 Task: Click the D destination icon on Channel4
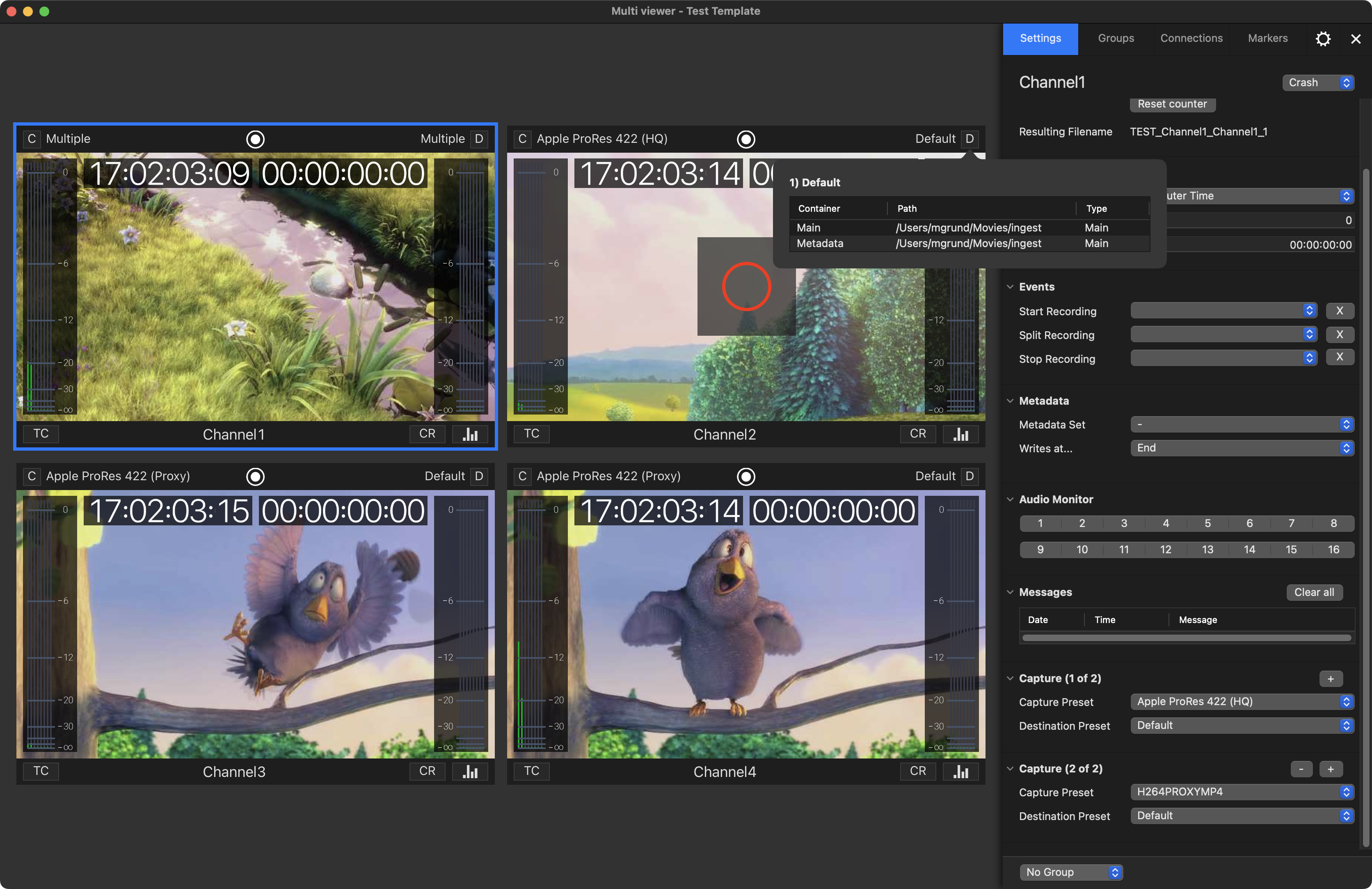(x=970, y=476)
